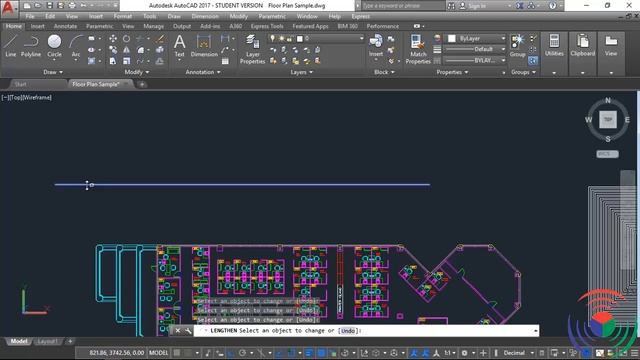Open the annotation scale 1:1 dropdown
The height and width of the screenshot is (360, 640).
[x=450, y=353]
